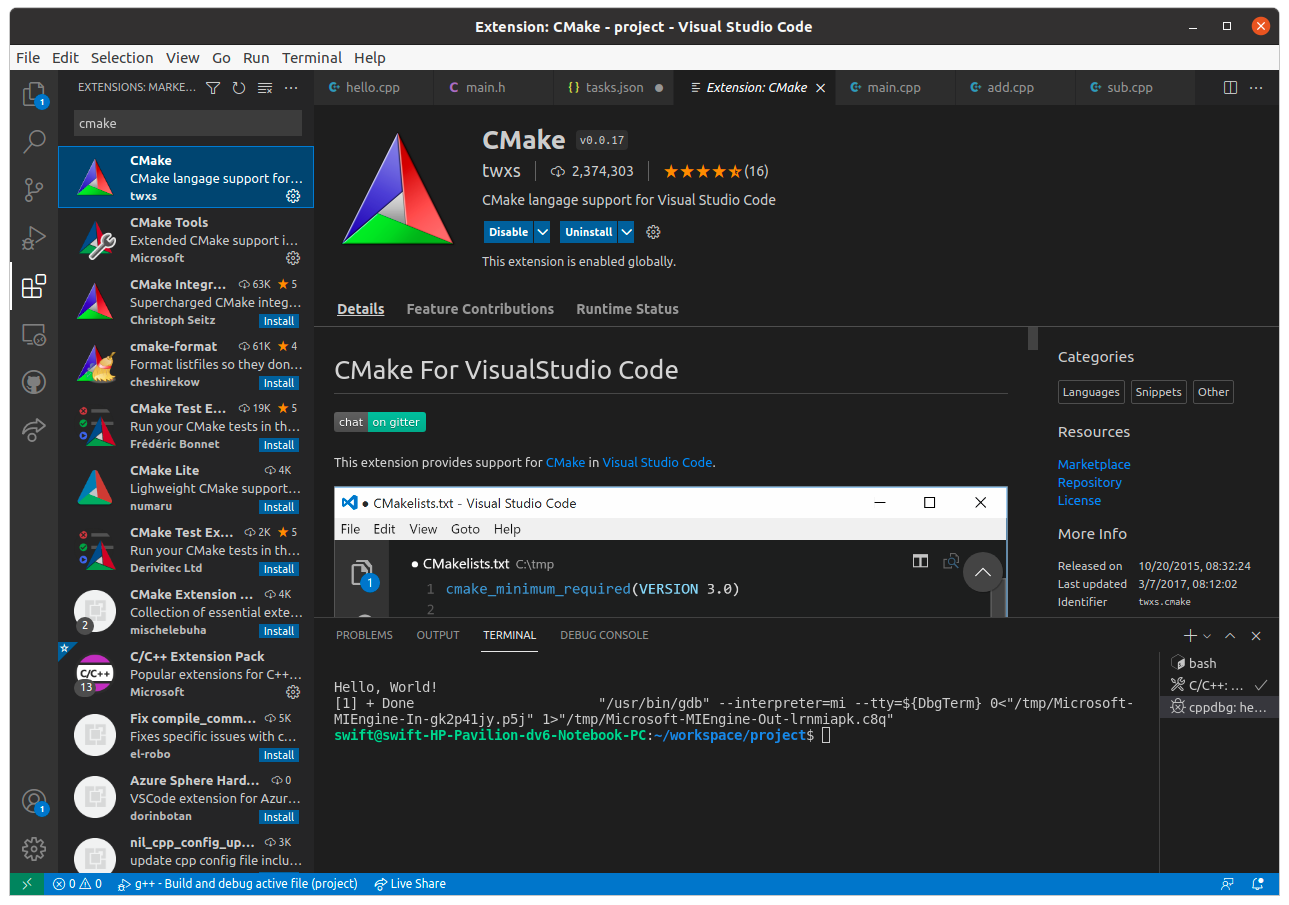1289x905 pixels.
Task: Select the Extensions view icon
Action: pyautogui.click(x=34, y=287)
